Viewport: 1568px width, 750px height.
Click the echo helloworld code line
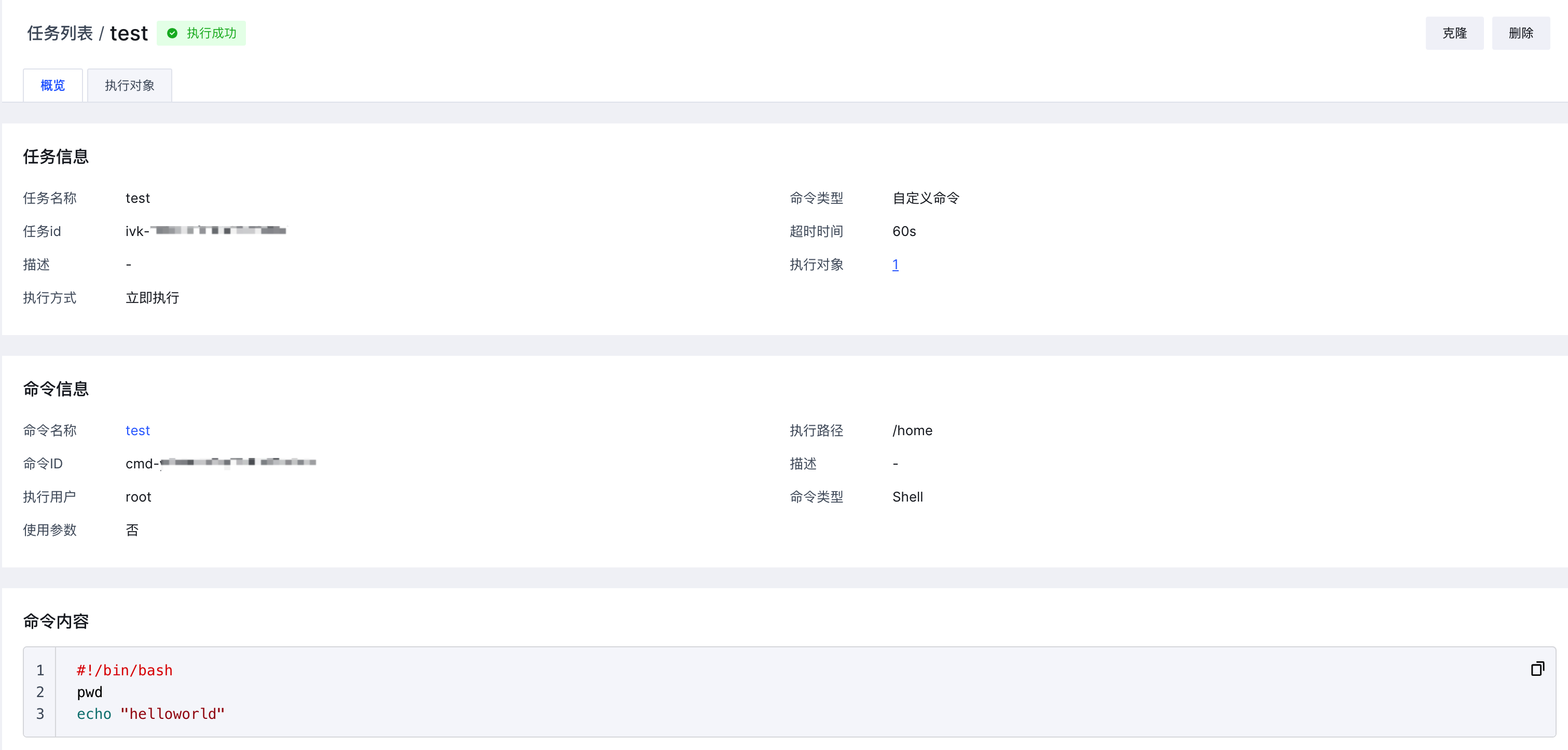click(x=151, y=714)
